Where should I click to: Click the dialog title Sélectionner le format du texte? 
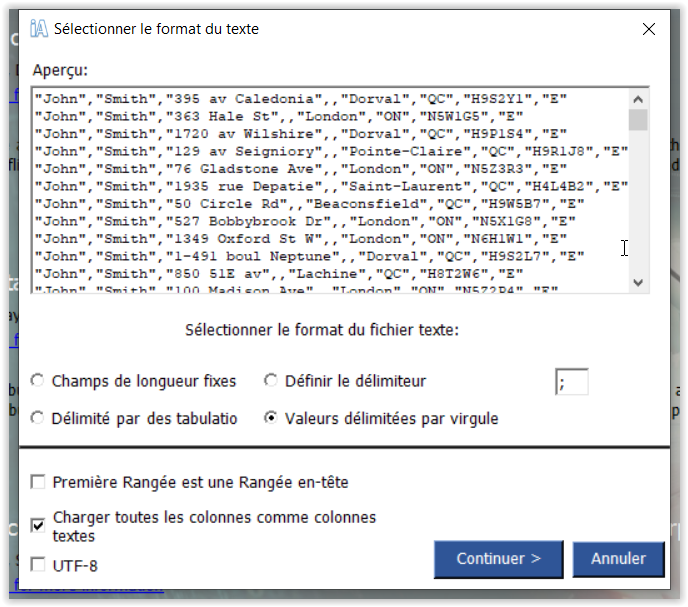[156, 29]
